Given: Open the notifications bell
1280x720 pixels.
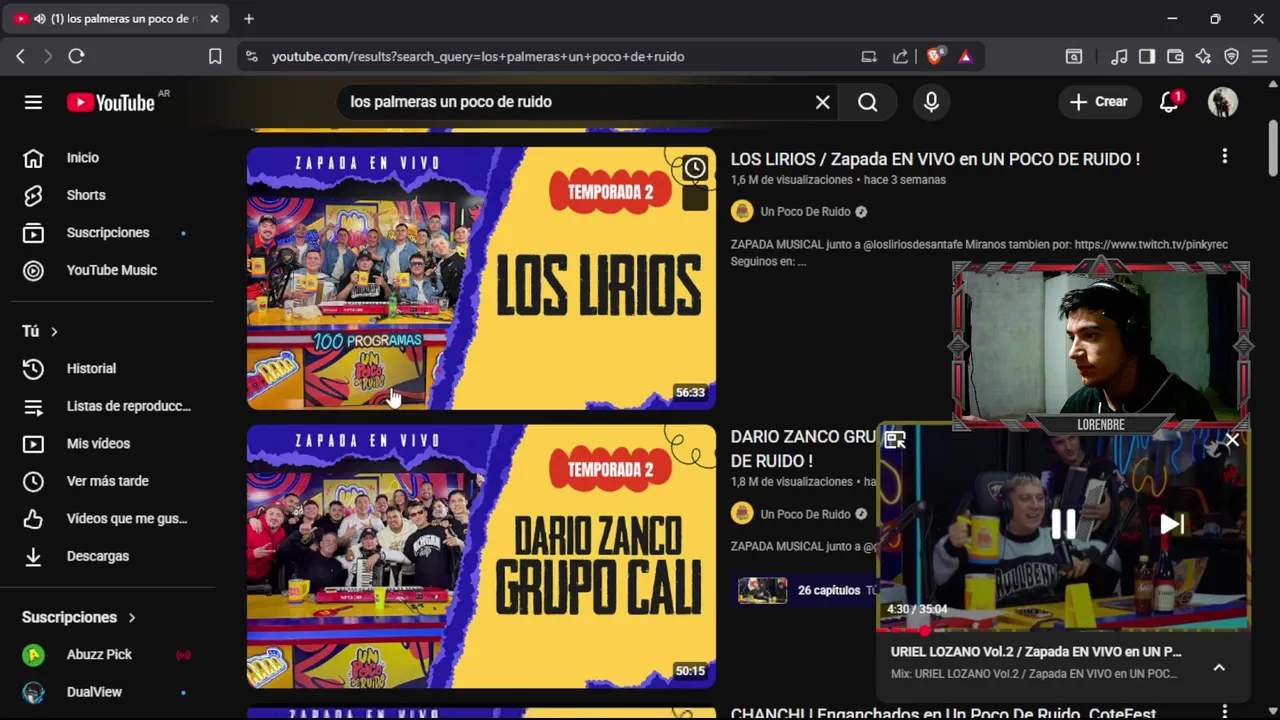Looking at the screenshot, I should pos(1169,102).
